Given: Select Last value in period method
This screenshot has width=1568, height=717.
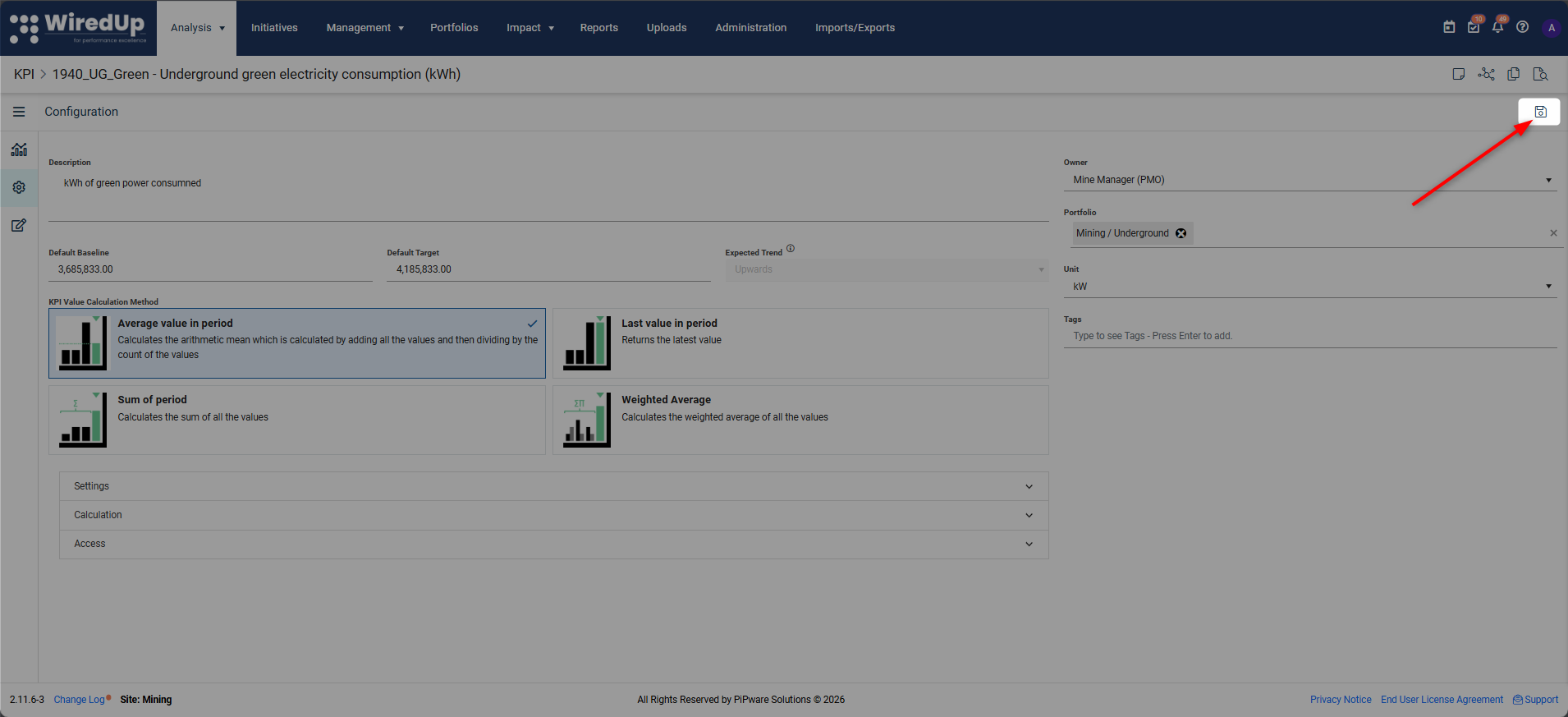Looking at the screenshot, I should click(800, 343).
